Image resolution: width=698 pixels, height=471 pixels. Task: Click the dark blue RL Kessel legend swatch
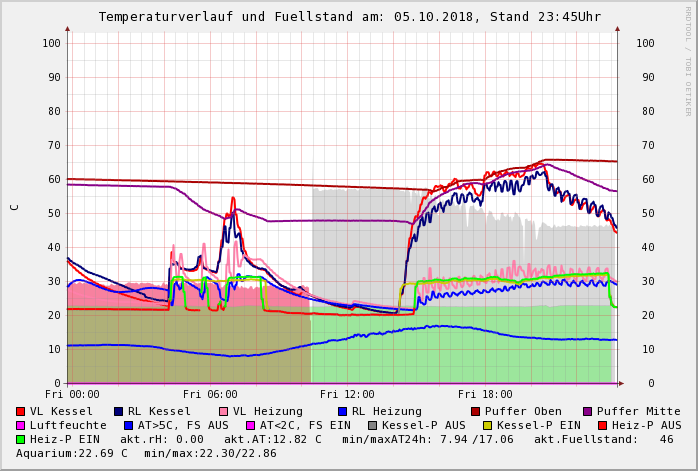point(119,411)
